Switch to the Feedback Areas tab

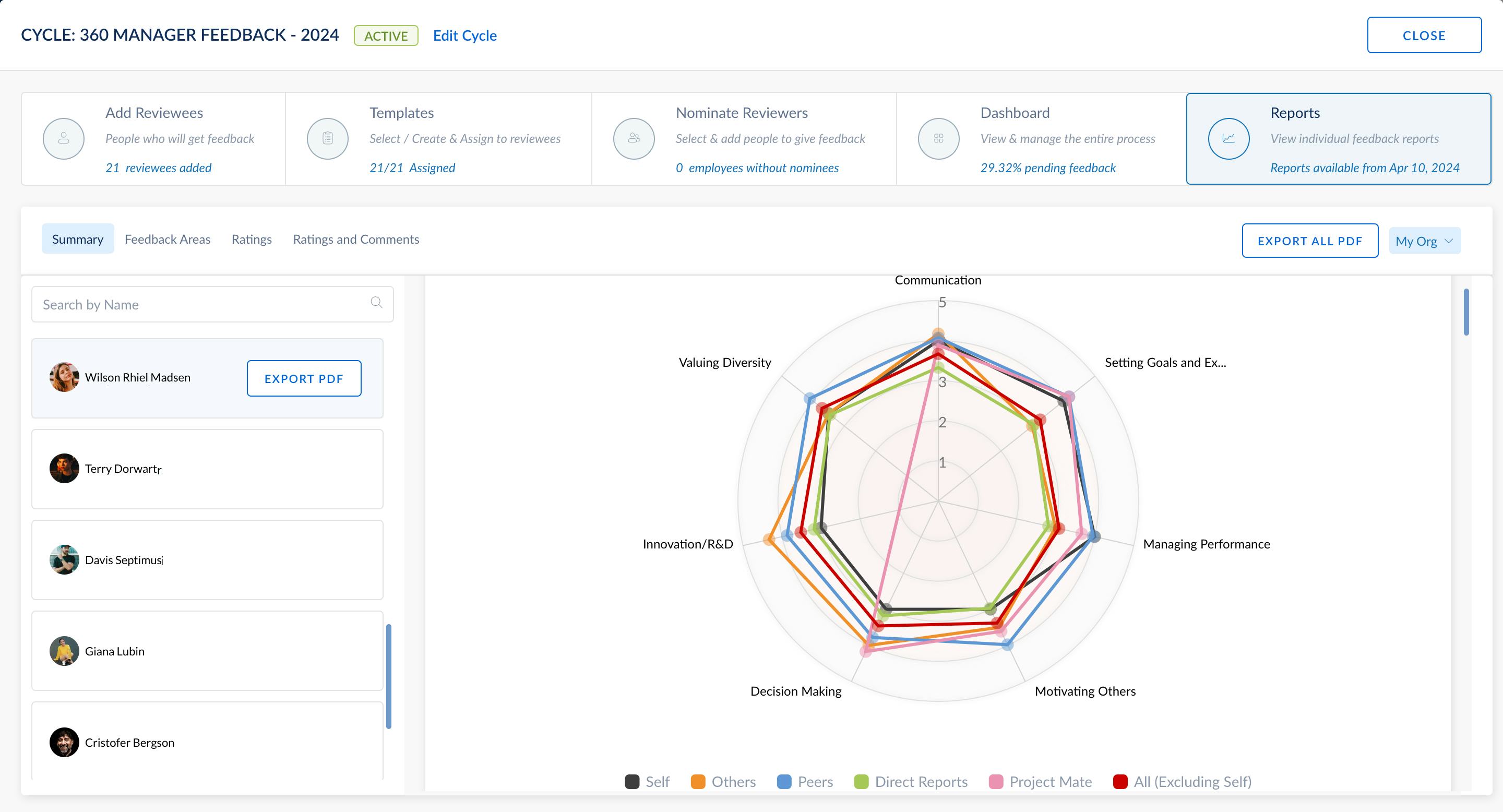168,238
